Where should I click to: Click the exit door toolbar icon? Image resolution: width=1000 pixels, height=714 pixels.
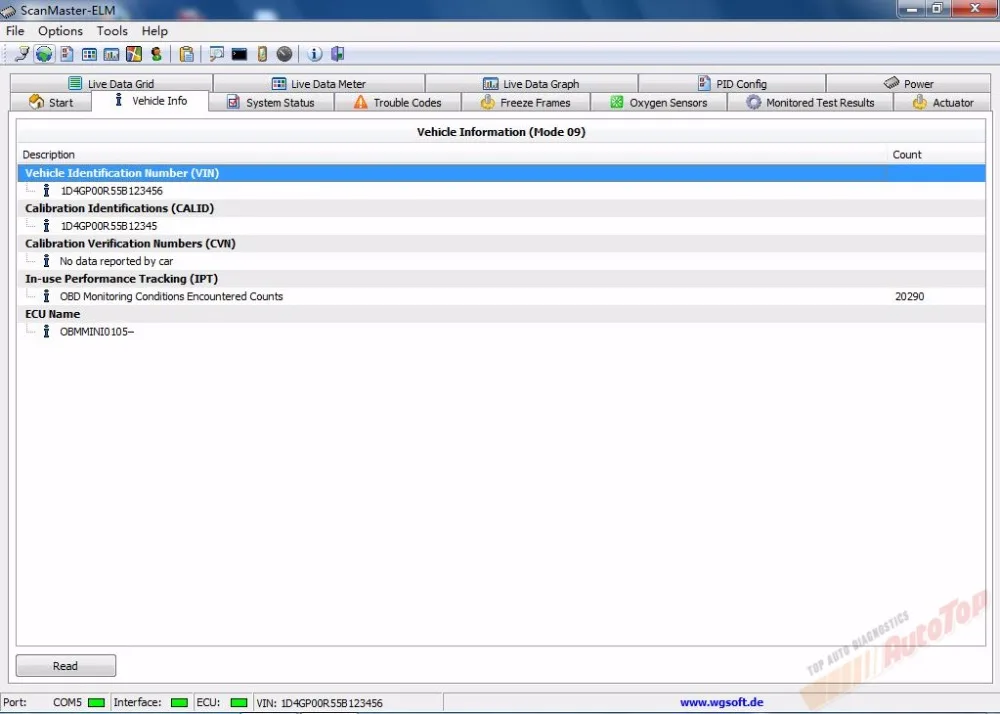(337, 54)
